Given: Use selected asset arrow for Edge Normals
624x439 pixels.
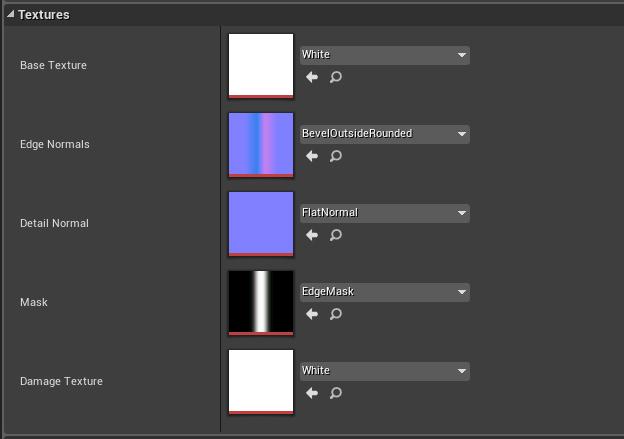Looking at the screenshot, I should [x=311, y=156].
